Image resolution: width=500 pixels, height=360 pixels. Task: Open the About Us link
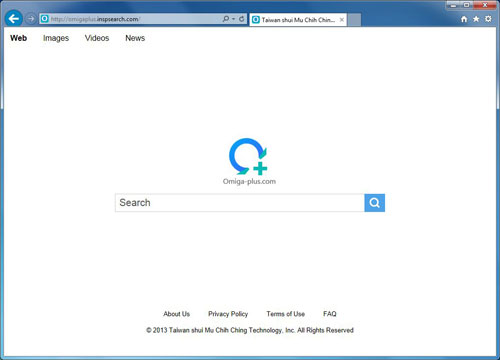coord(176,314)
